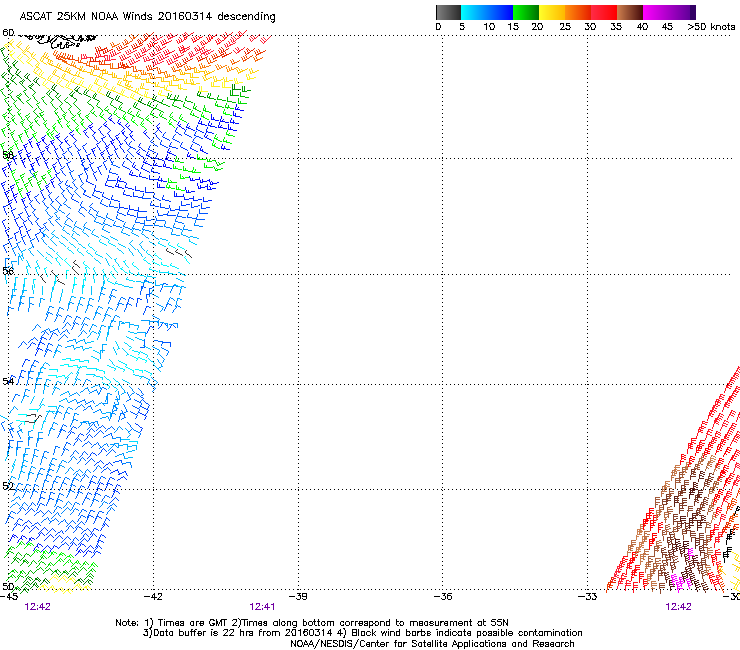Click the red 30-35 knots legend swatch
Image resolution: width=740 pixels, height=650 pixels.
point(604,12)
